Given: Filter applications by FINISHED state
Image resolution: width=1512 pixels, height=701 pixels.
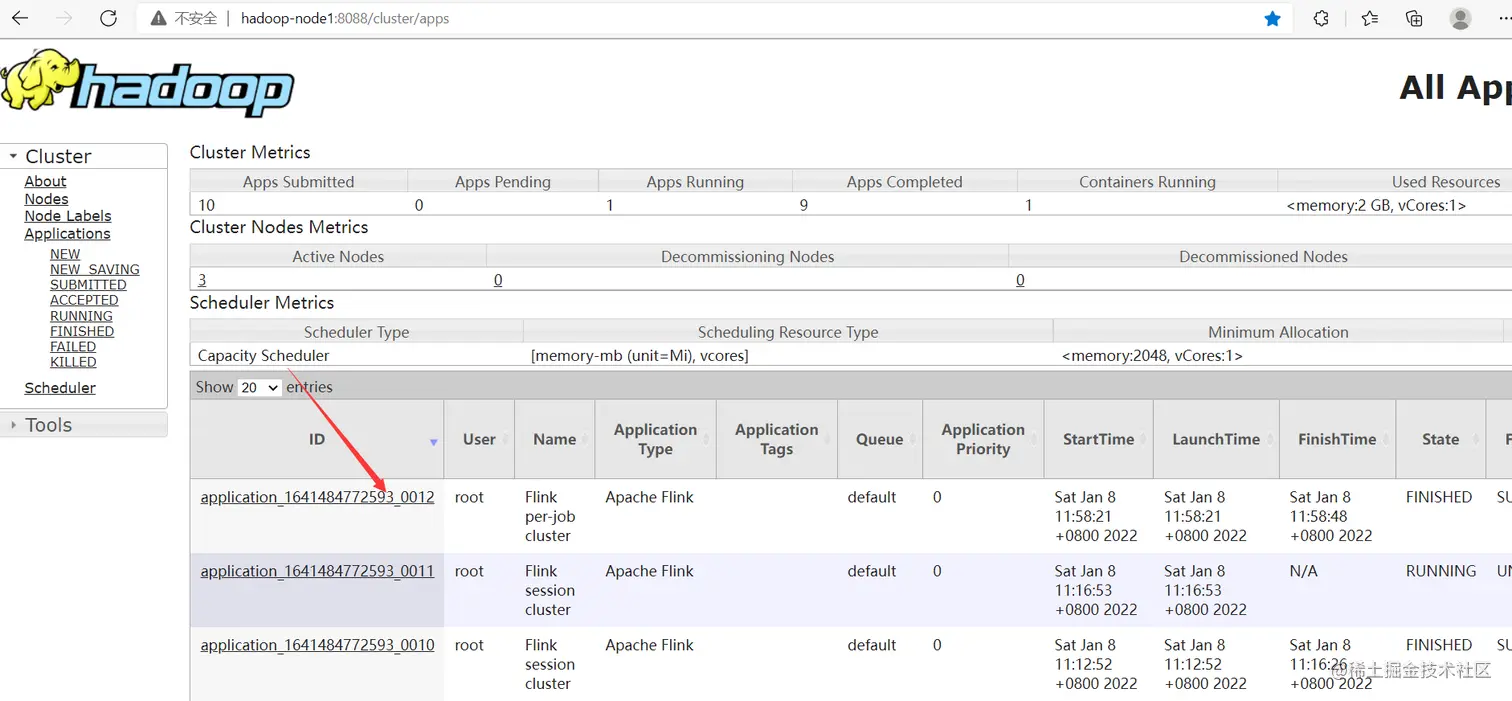Looking at the screenshot, I should coord(82,331).
